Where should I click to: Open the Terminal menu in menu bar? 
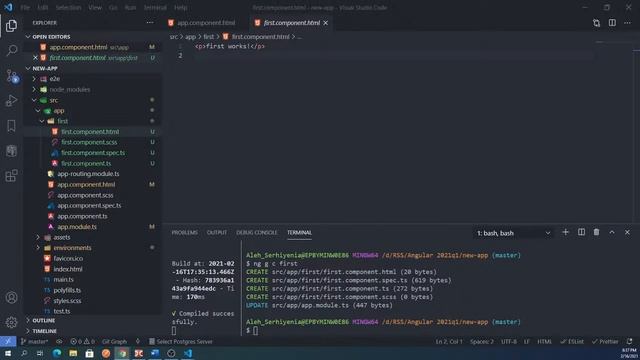[155, 7]
